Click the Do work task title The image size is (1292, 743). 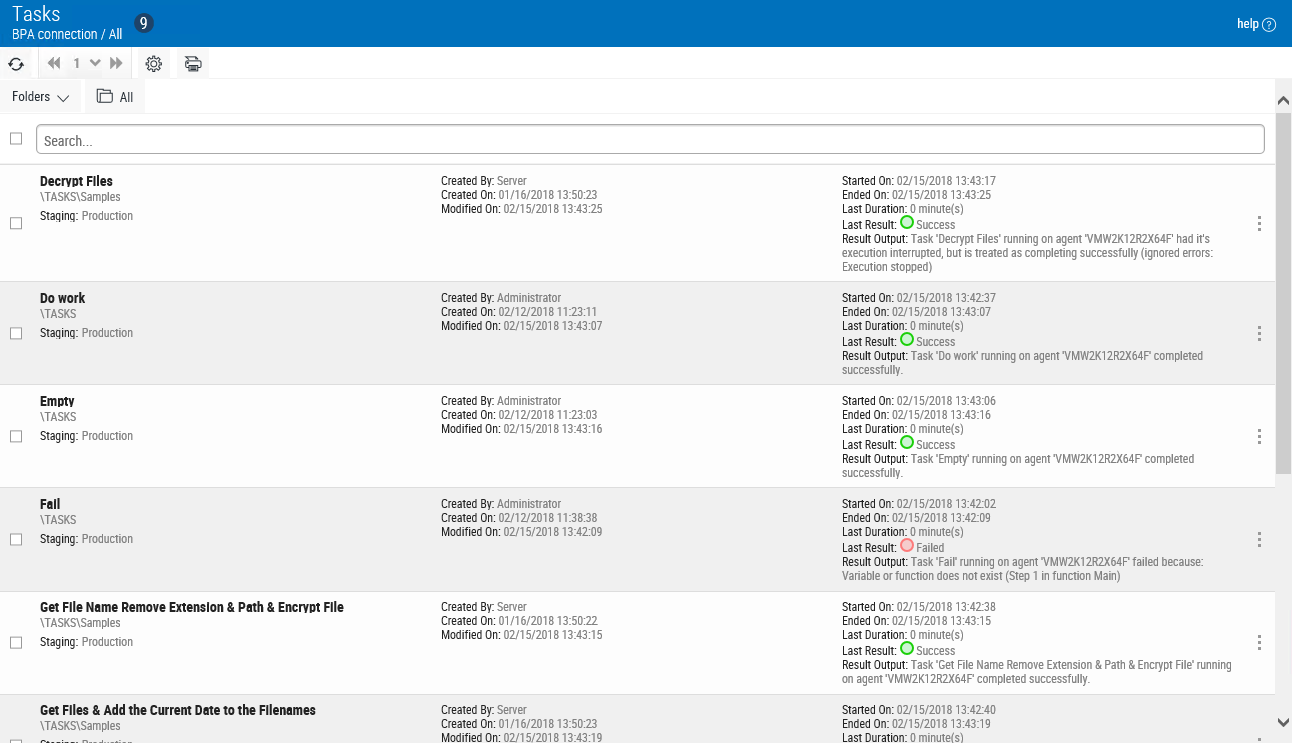tap(62, 298)
